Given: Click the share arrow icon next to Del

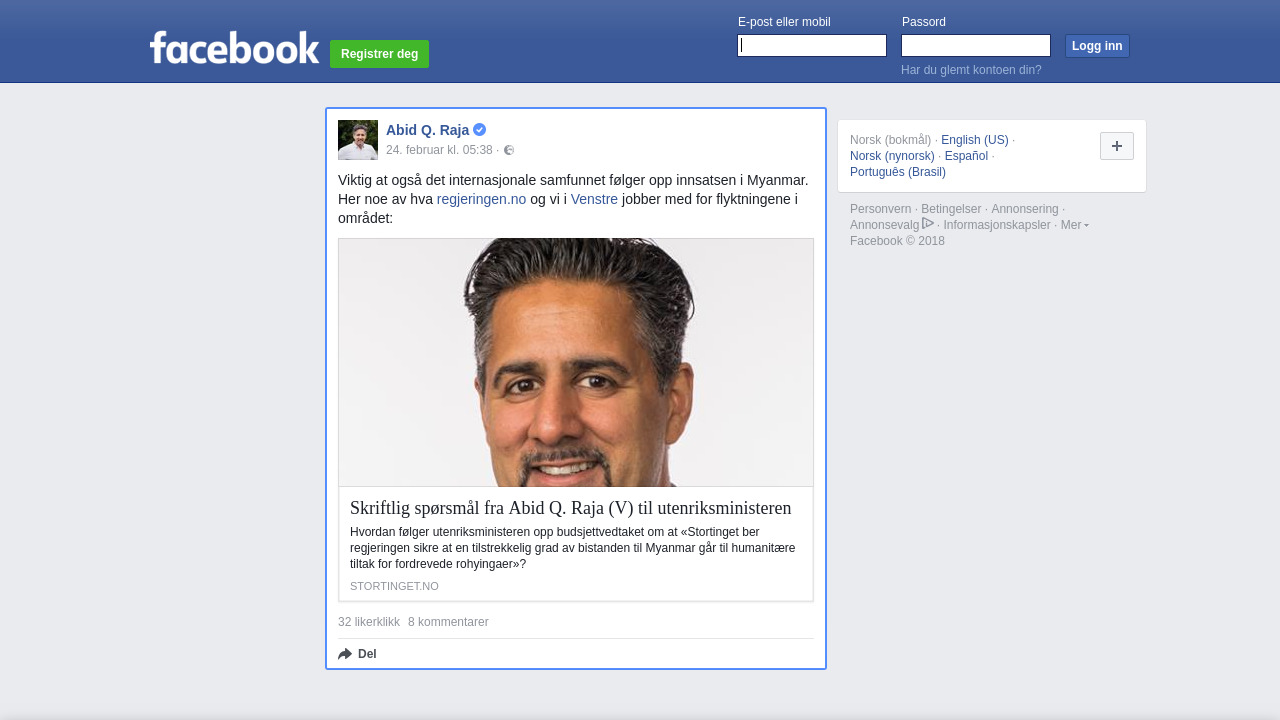Looking at the screenshot, I should pos(345,654).
